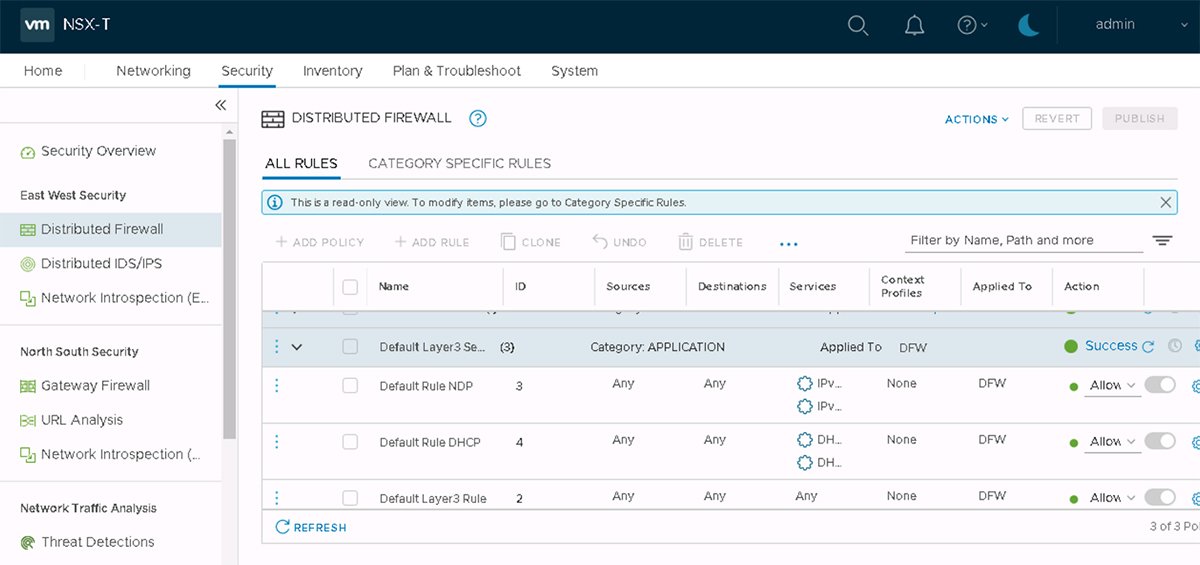1200x565 pixels.
Task: Collapse the left sidebar with double chevron
Action: [x=221, y=105]
